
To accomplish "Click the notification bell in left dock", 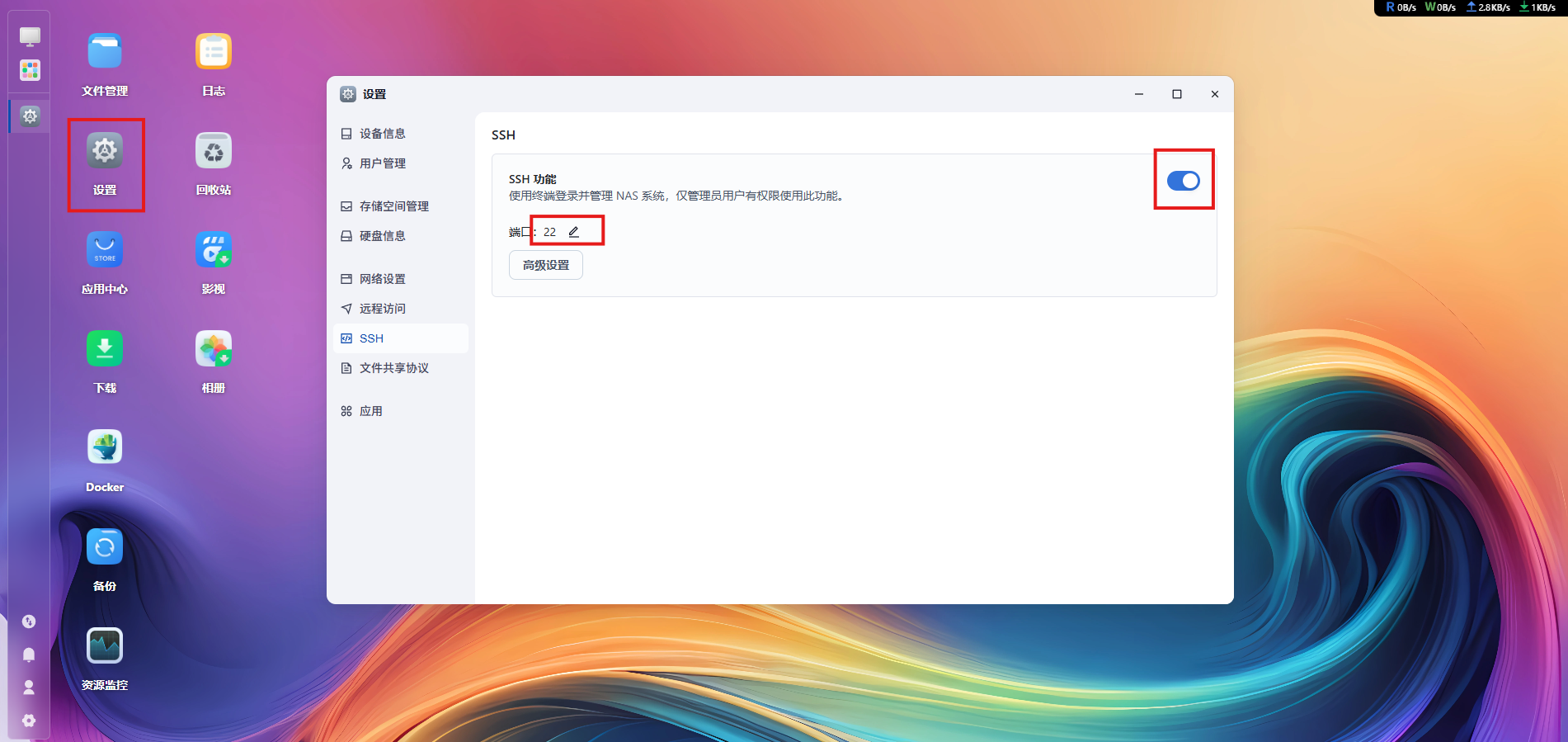I will 29,655.
